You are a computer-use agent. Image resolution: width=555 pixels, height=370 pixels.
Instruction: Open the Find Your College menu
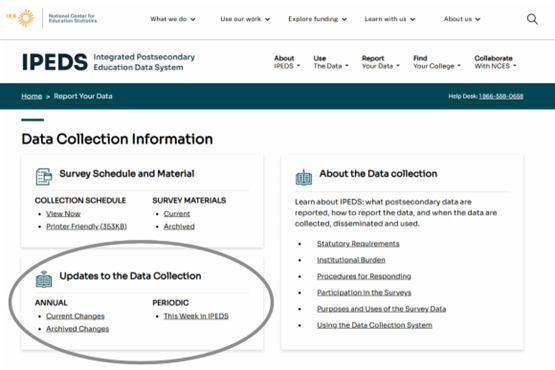[x=437, y=62]
